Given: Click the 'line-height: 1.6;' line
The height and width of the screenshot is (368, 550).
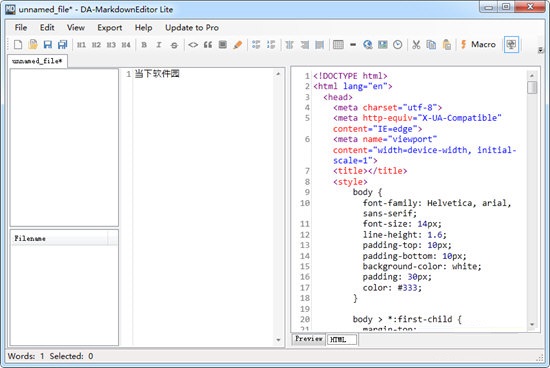Looking at the screenshot, I should pos(404,235).
